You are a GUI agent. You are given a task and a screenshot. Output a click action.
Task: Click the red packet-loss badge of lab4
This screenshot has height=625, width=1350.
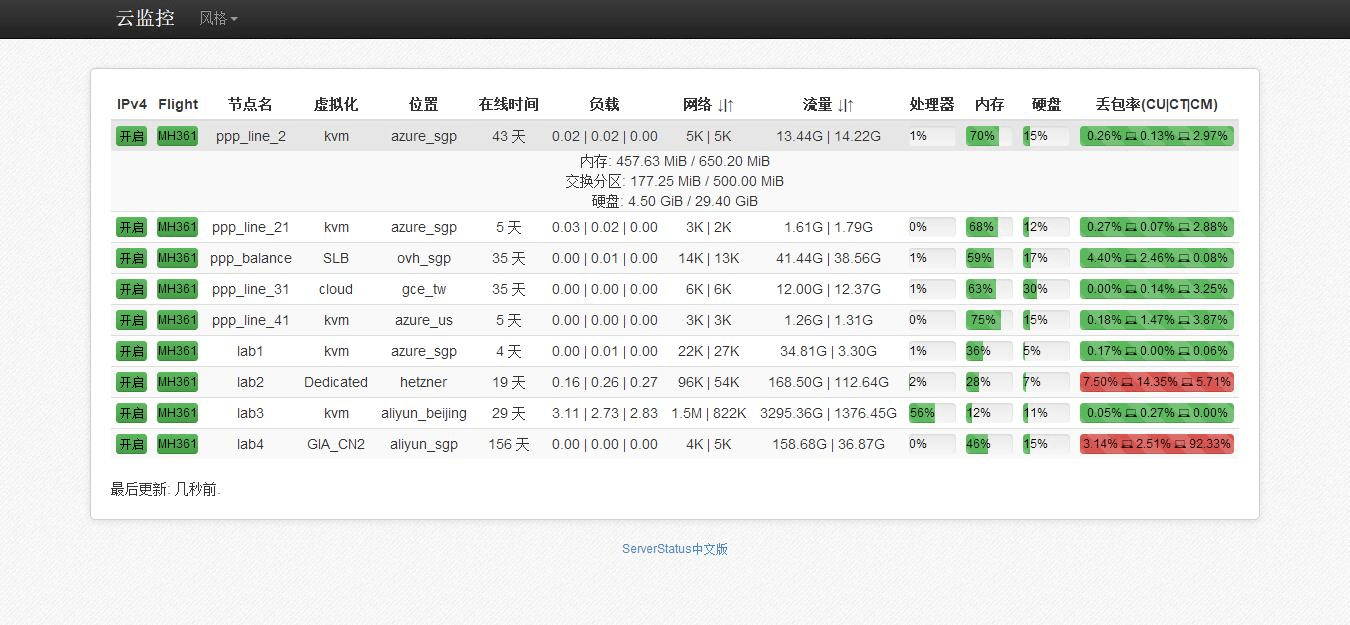pos(1156,444)
